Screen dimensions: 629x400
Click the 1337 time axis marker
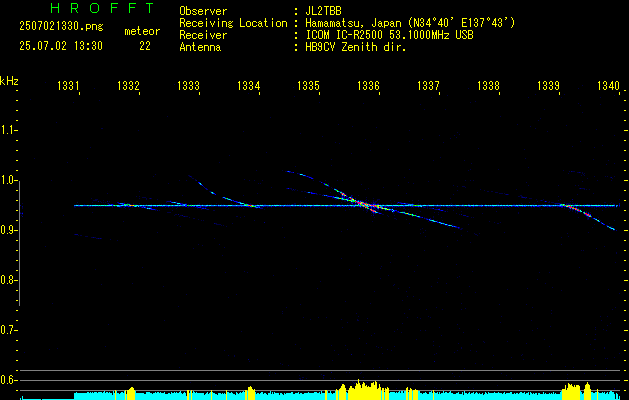[428, 85]
